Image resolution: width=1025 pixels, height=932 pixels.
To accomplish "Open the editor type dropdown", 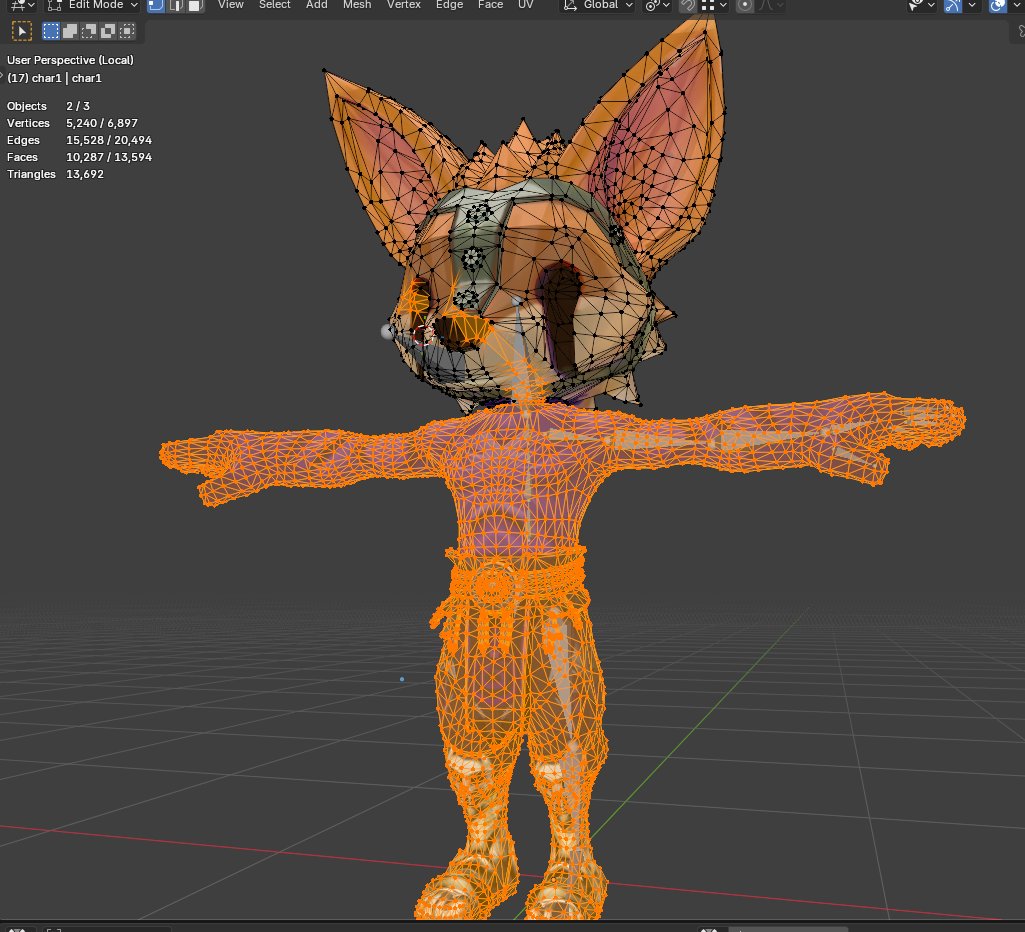I will 22,5.
